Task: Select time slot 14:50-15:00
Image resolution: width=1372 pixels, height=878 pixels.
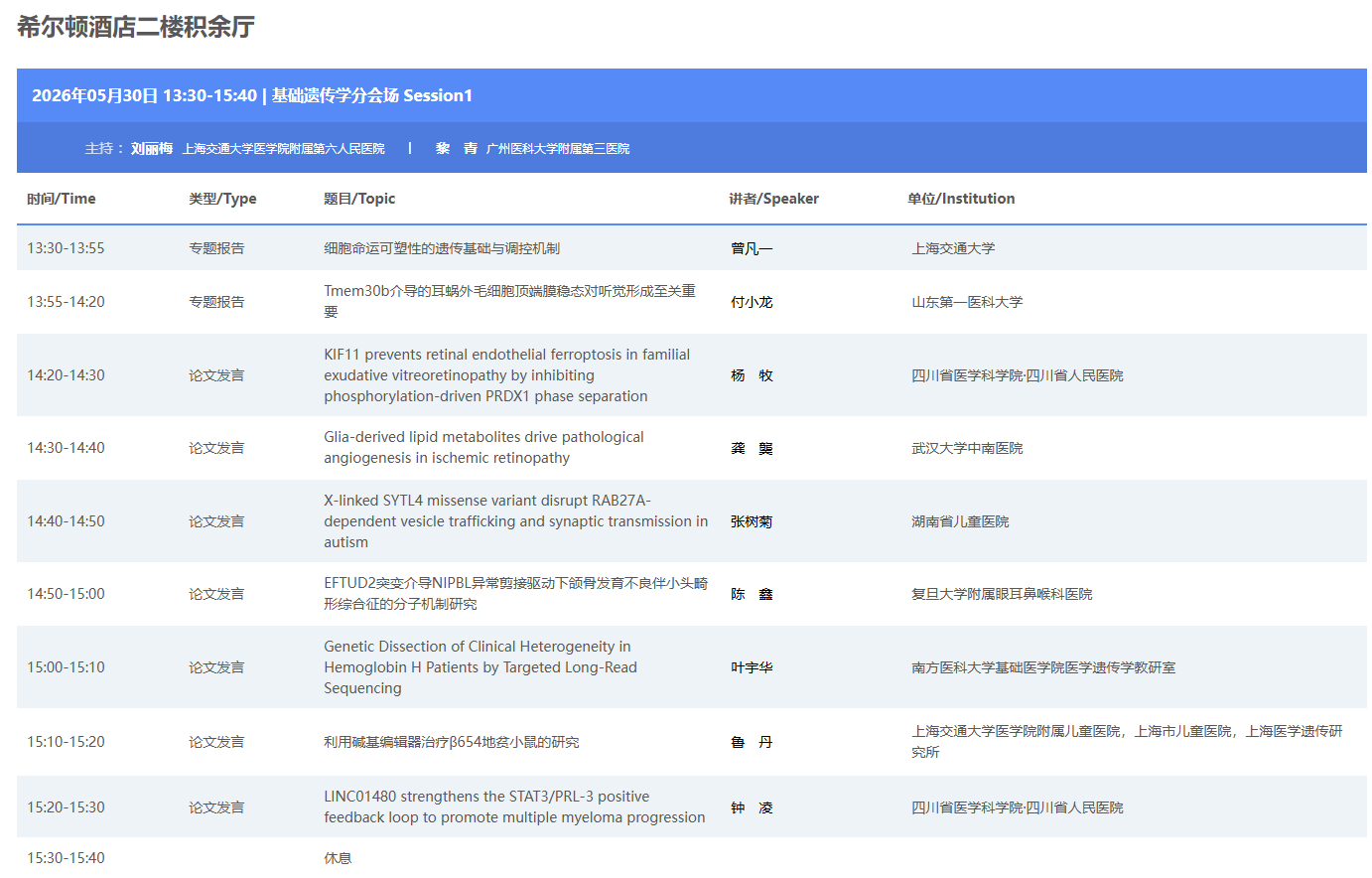Action: click(x=66, y=594)
